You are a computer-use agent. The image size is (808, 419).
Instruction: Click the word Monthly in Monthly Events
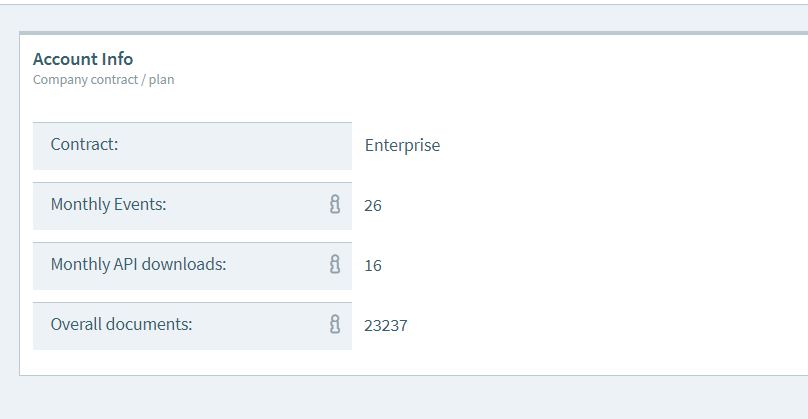[80, 204]
